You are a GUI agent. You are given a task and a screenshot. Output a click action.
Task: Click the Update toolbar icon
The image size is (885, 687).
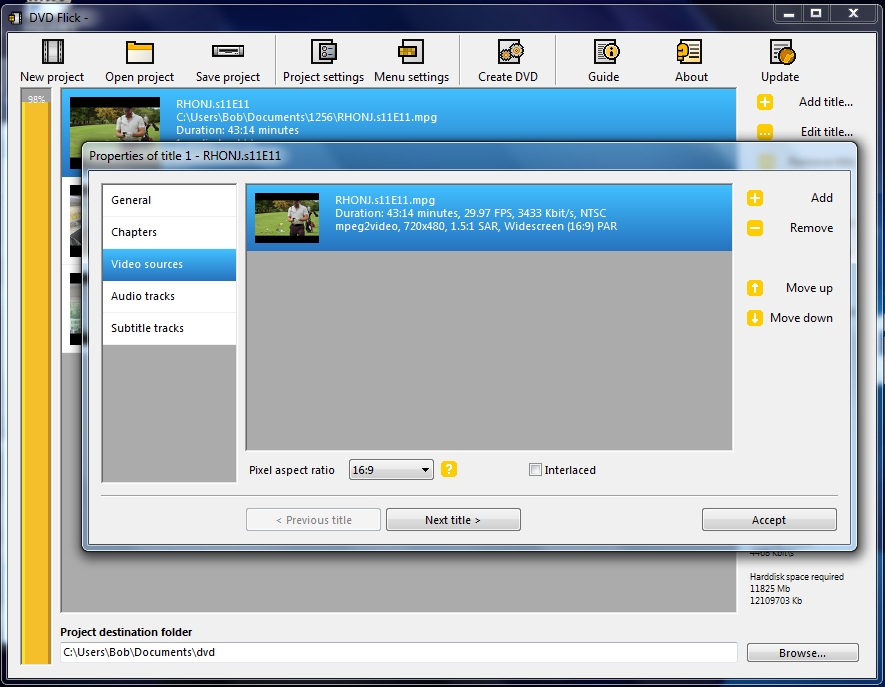[x=782, y=52]
